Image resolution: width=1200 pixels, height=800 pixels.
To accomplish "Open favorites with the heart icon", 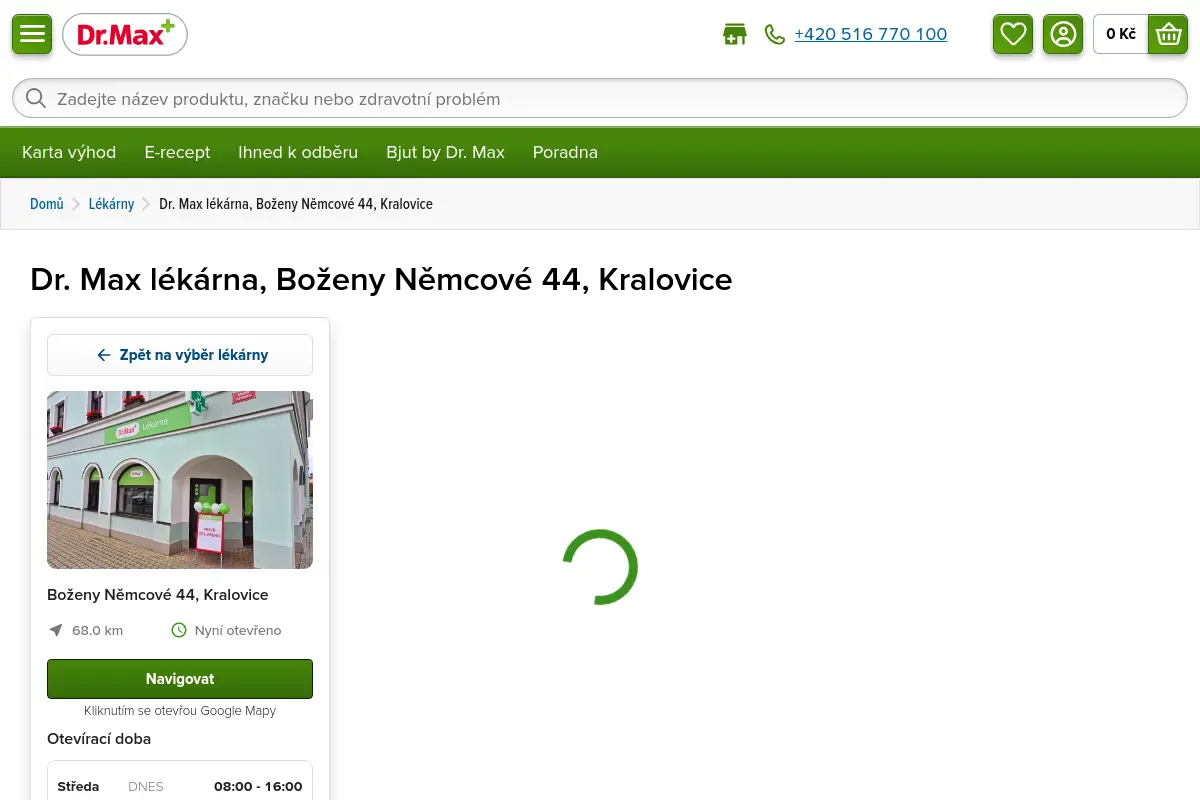I will [1013, 34].
